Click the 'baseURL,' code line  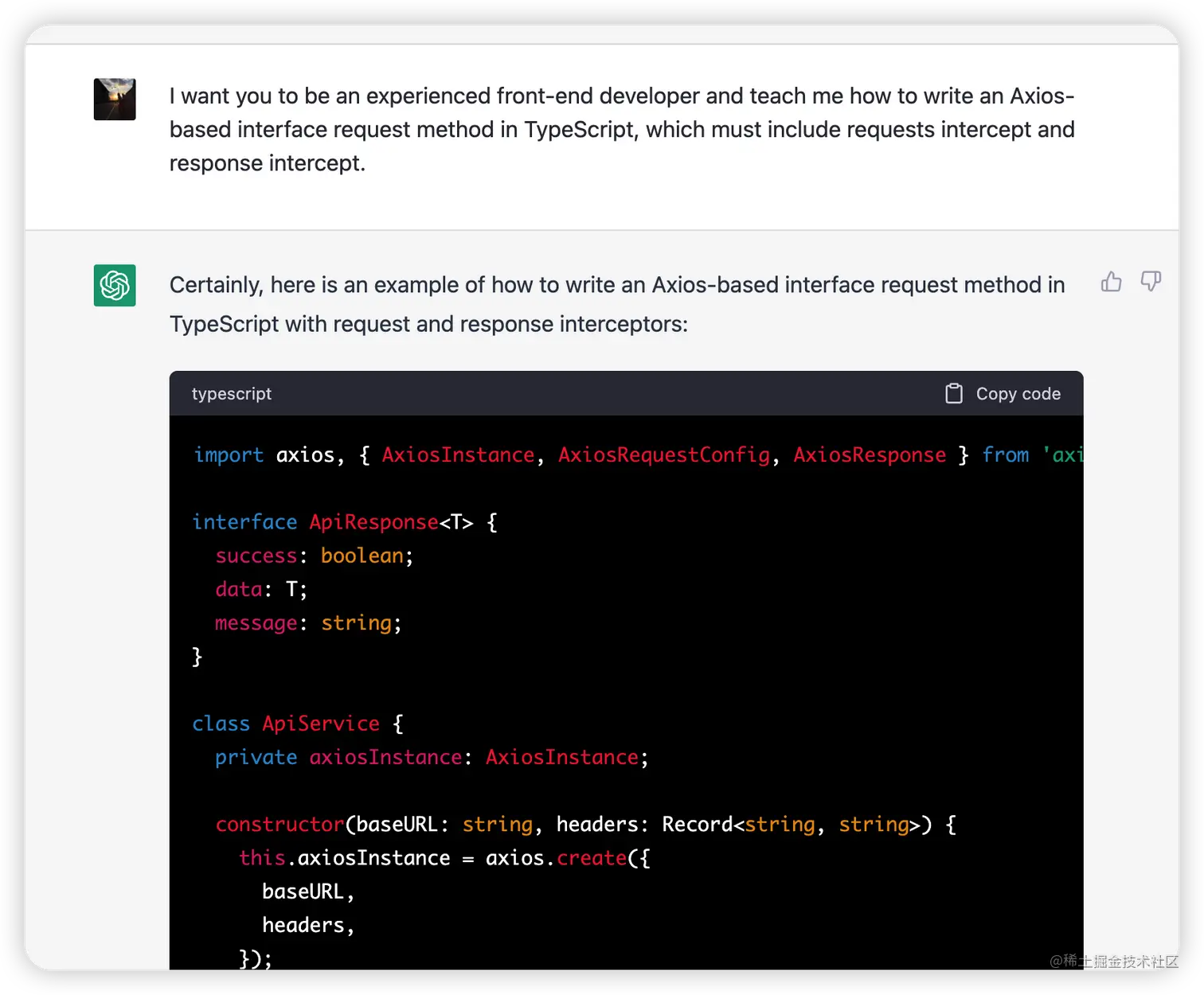coord(308,892)
